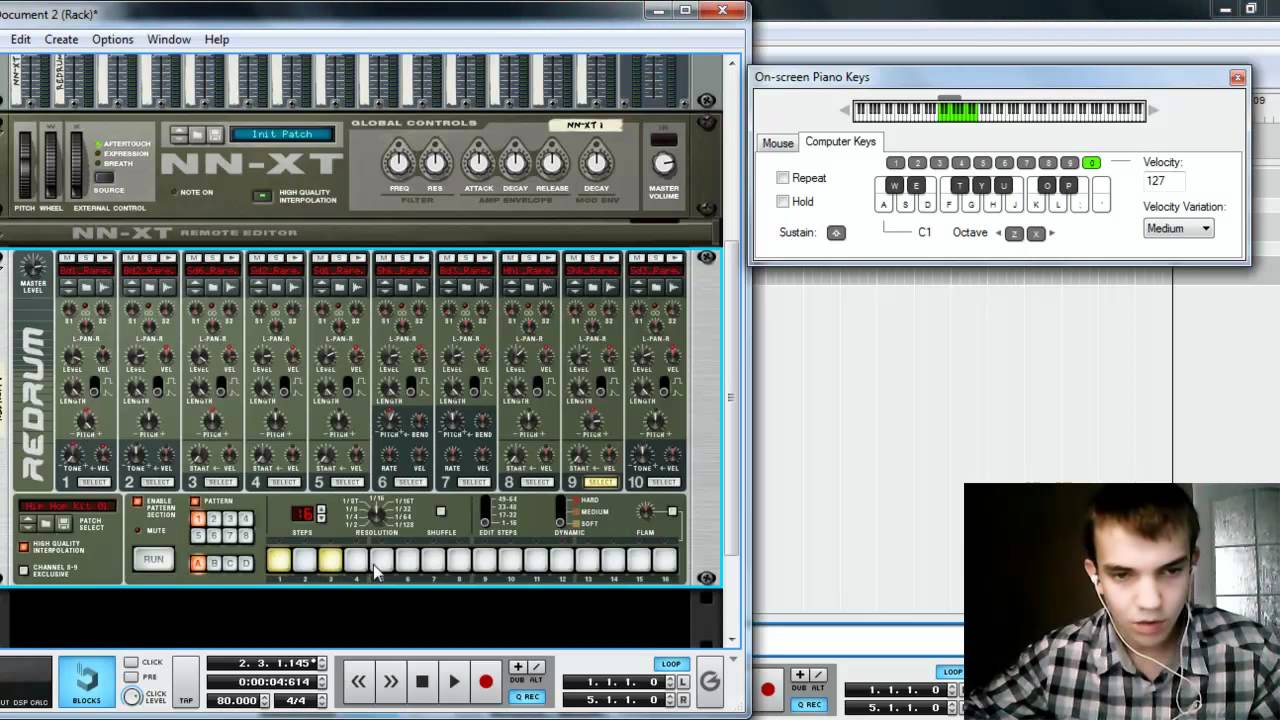Click the tempo value 80.000 field
The height and width of the screenshot is (720, 1280).
pos(237,700)
